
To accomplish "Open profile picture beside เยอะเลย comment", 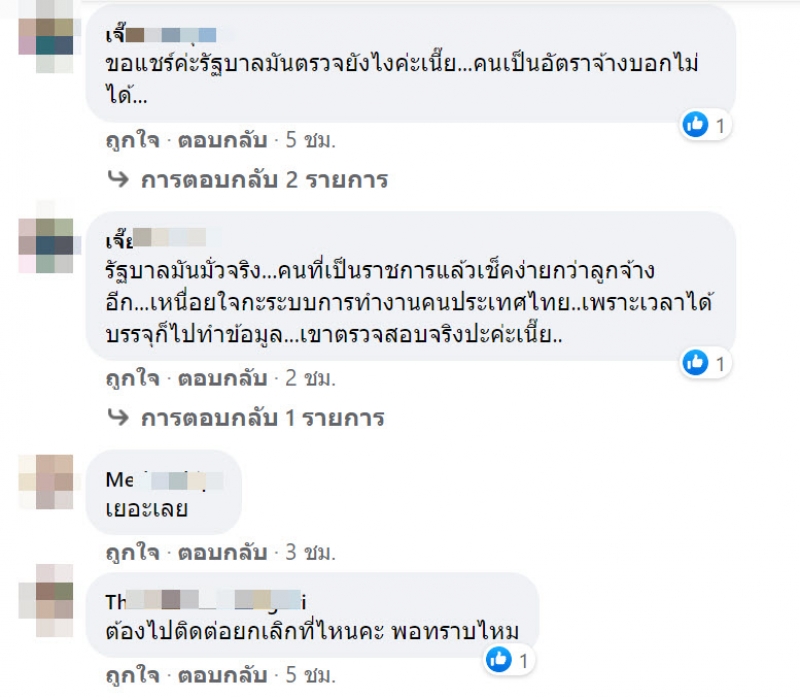I will coord(48,480).
